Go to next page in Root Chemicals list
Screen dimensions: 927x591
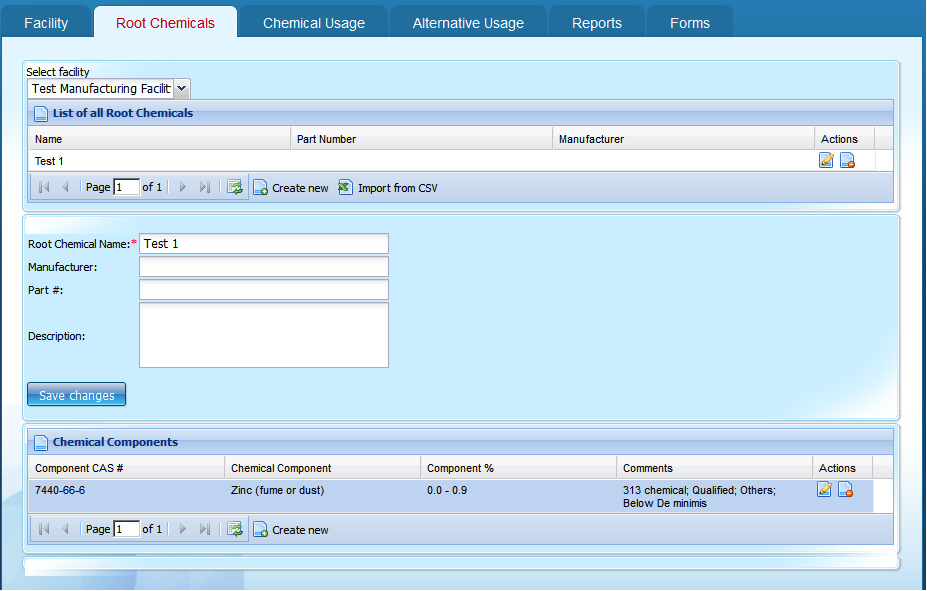182,187
